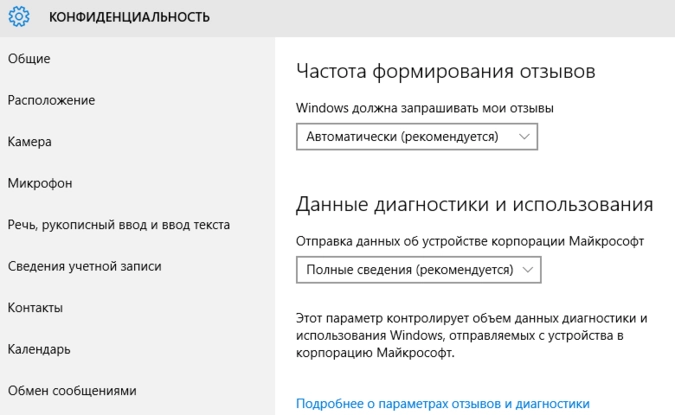Image resolution: width=675 pixels, height=415 pixels.
Task: Click the chevron of the feedback frequency dropdown
Action: [524, 136]
